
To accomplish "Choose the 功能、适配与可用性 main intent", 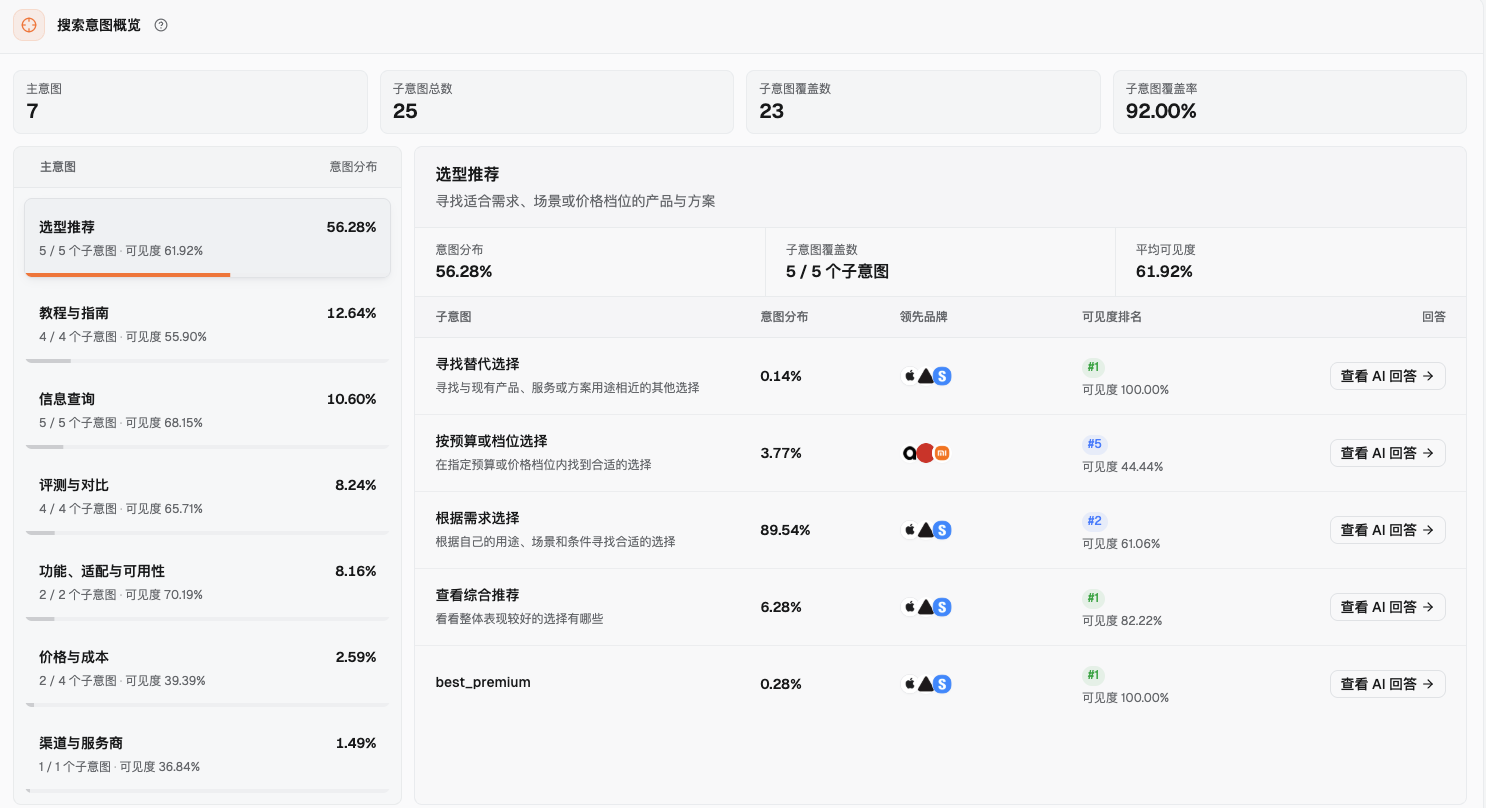I will [x=208, y=582].
